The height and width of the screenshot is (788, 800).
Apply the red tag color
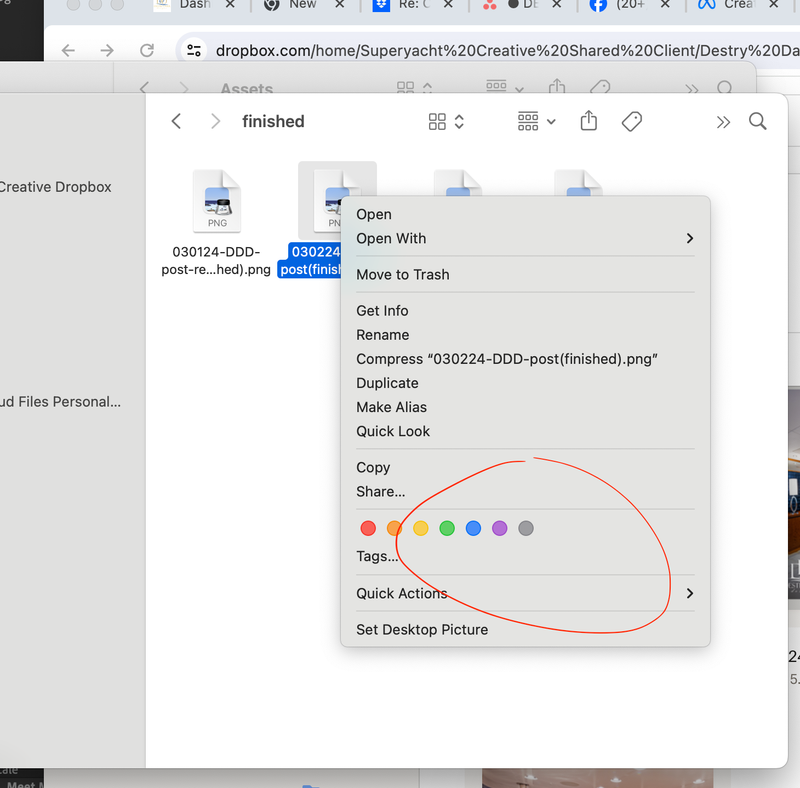(368, 528)
